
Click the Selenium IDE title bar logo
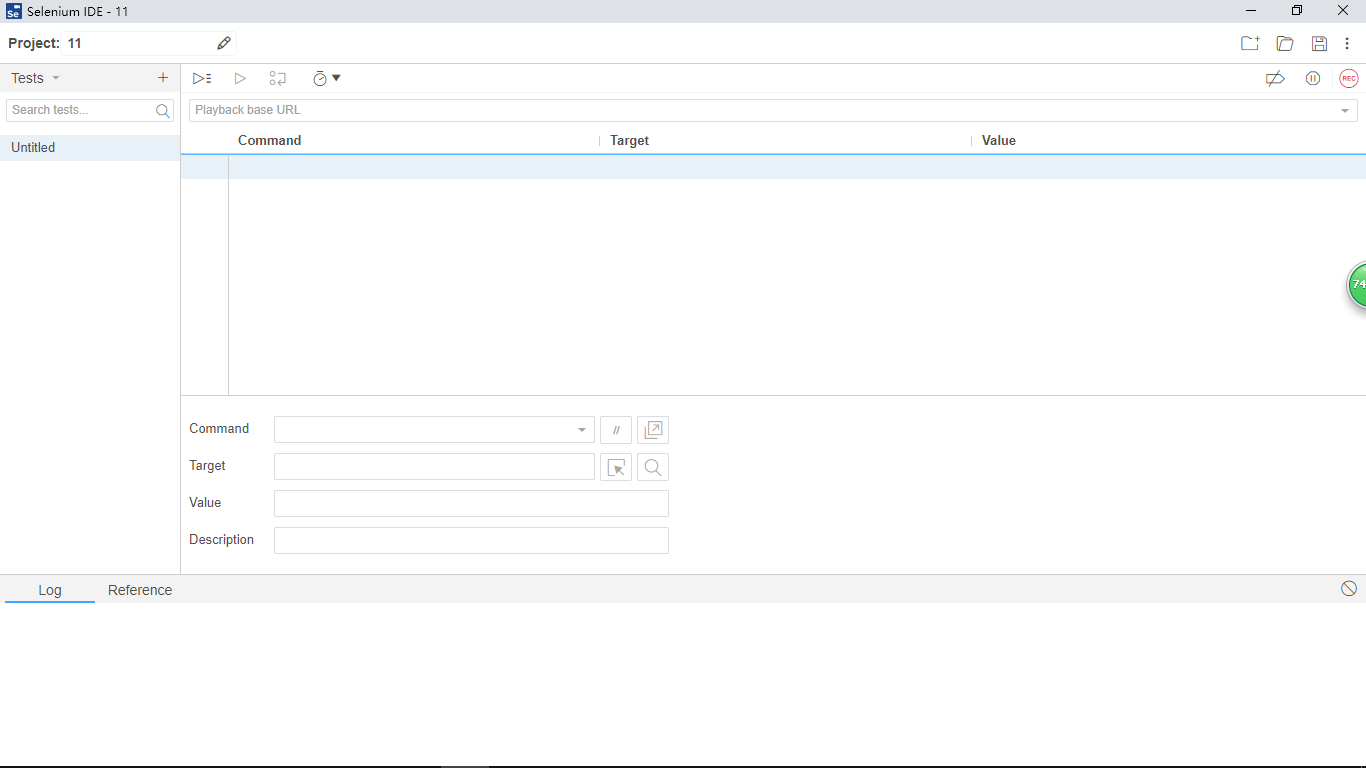click(14, 11)
